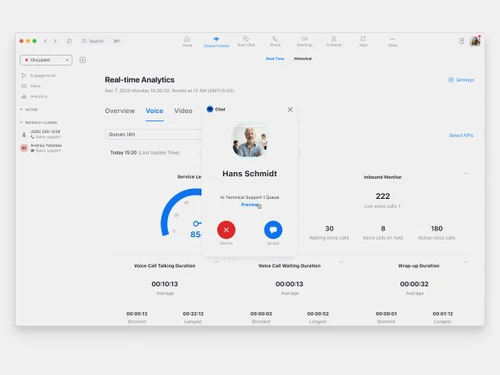Open Engagements in the sidebar
Screen dimensions: 500x375
tap(38, 76)
